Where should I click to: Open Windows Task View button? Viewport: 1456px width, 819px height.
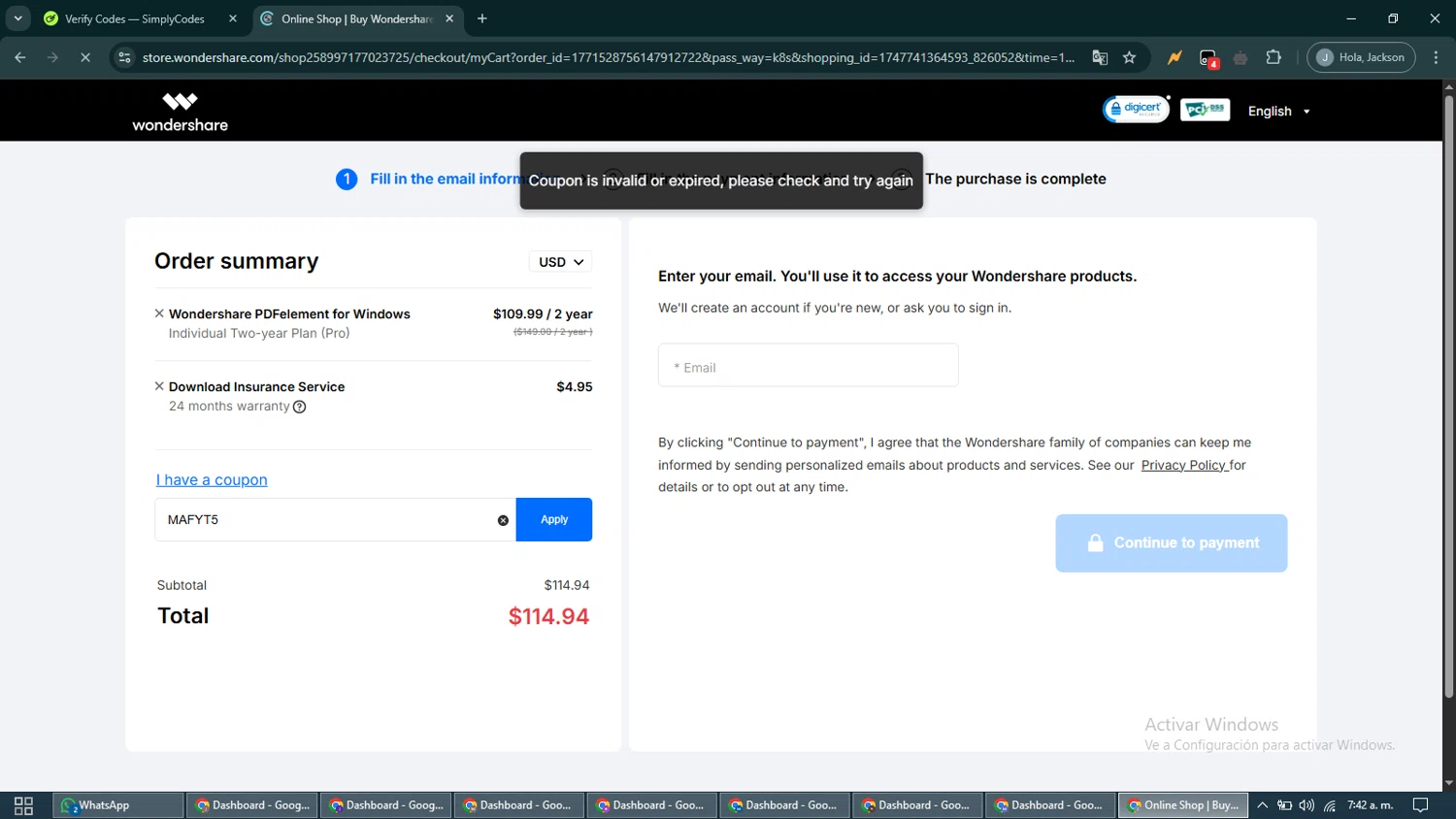[x=23, y=805]
